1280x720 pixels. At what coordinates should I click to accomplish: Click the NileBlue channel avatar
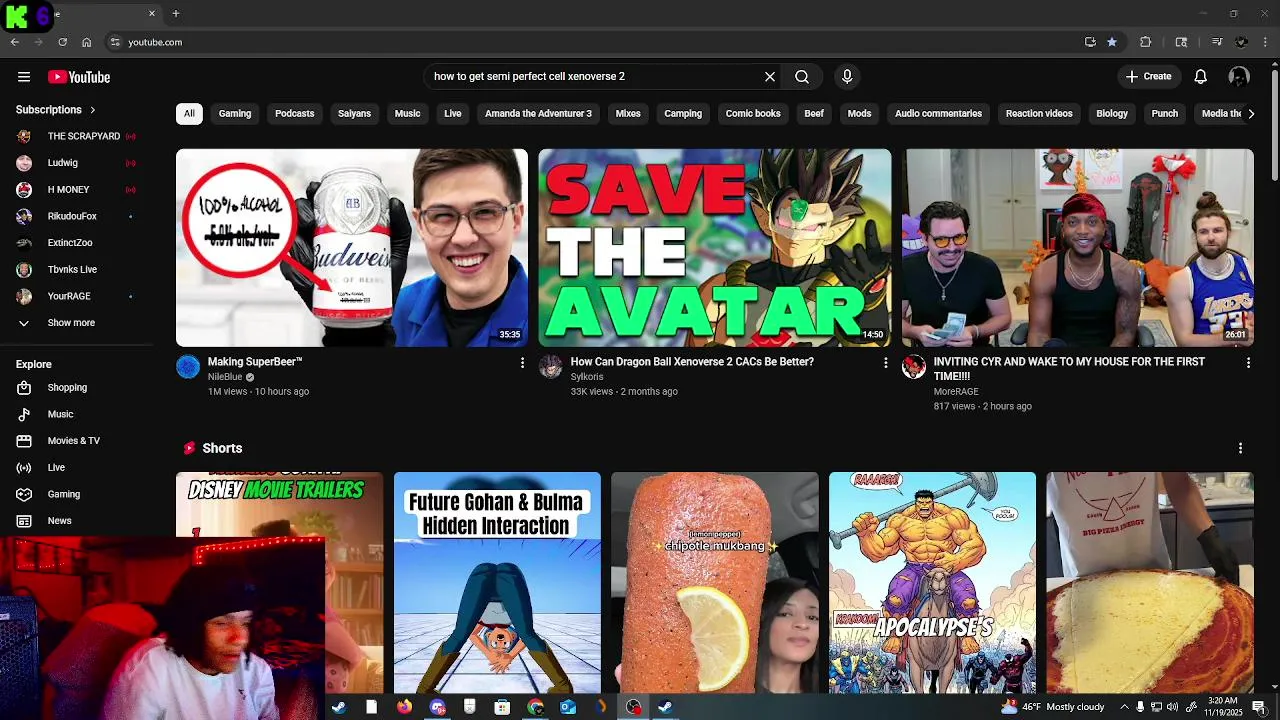click(188, 367)
